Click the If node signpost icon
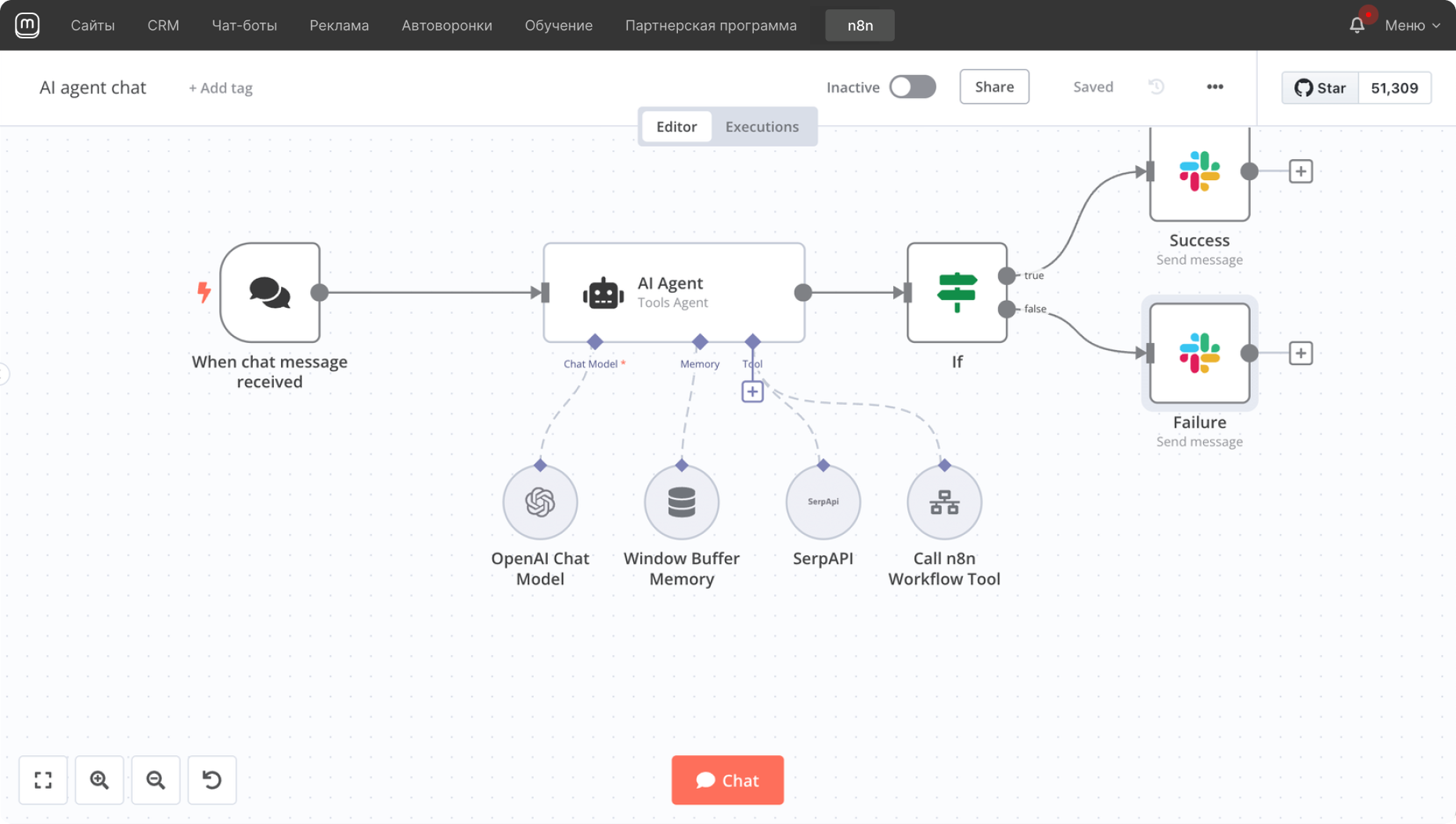This screenshot has height=824, width=1456. point(957,292)
